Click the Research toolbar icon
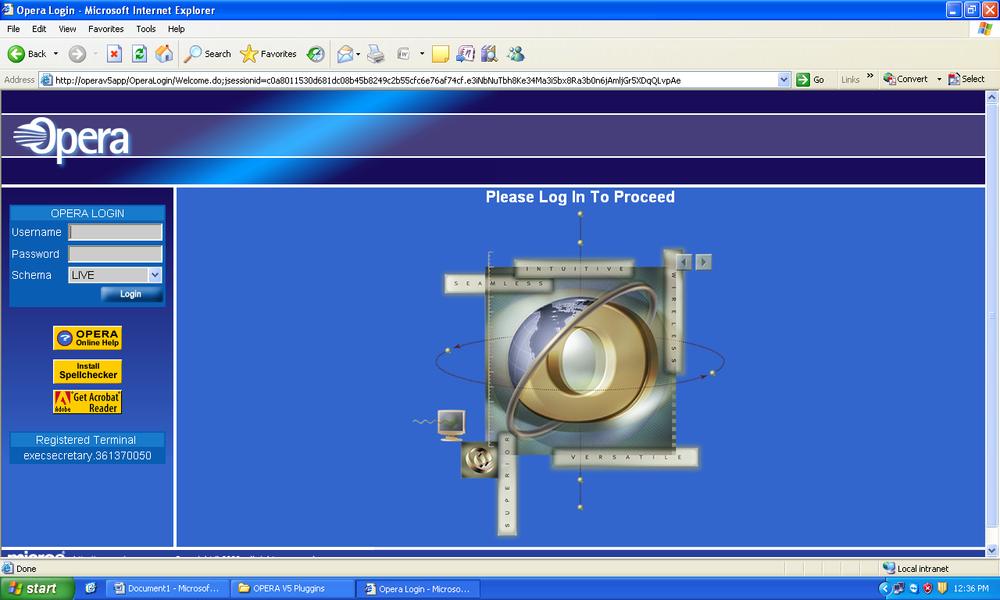This screenshot has height=600, width=1000. click(x=466, y=54)
